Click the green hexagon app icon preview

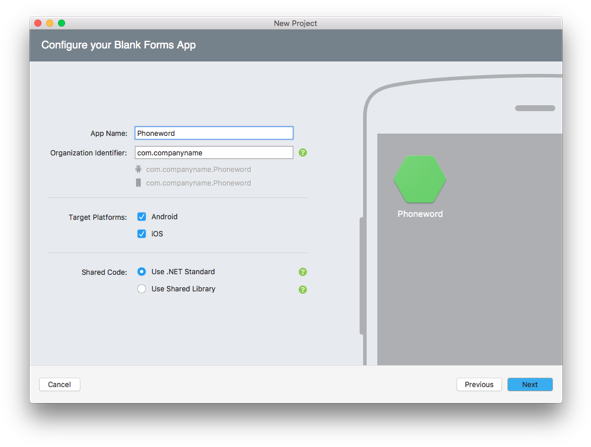coord(420,179)
